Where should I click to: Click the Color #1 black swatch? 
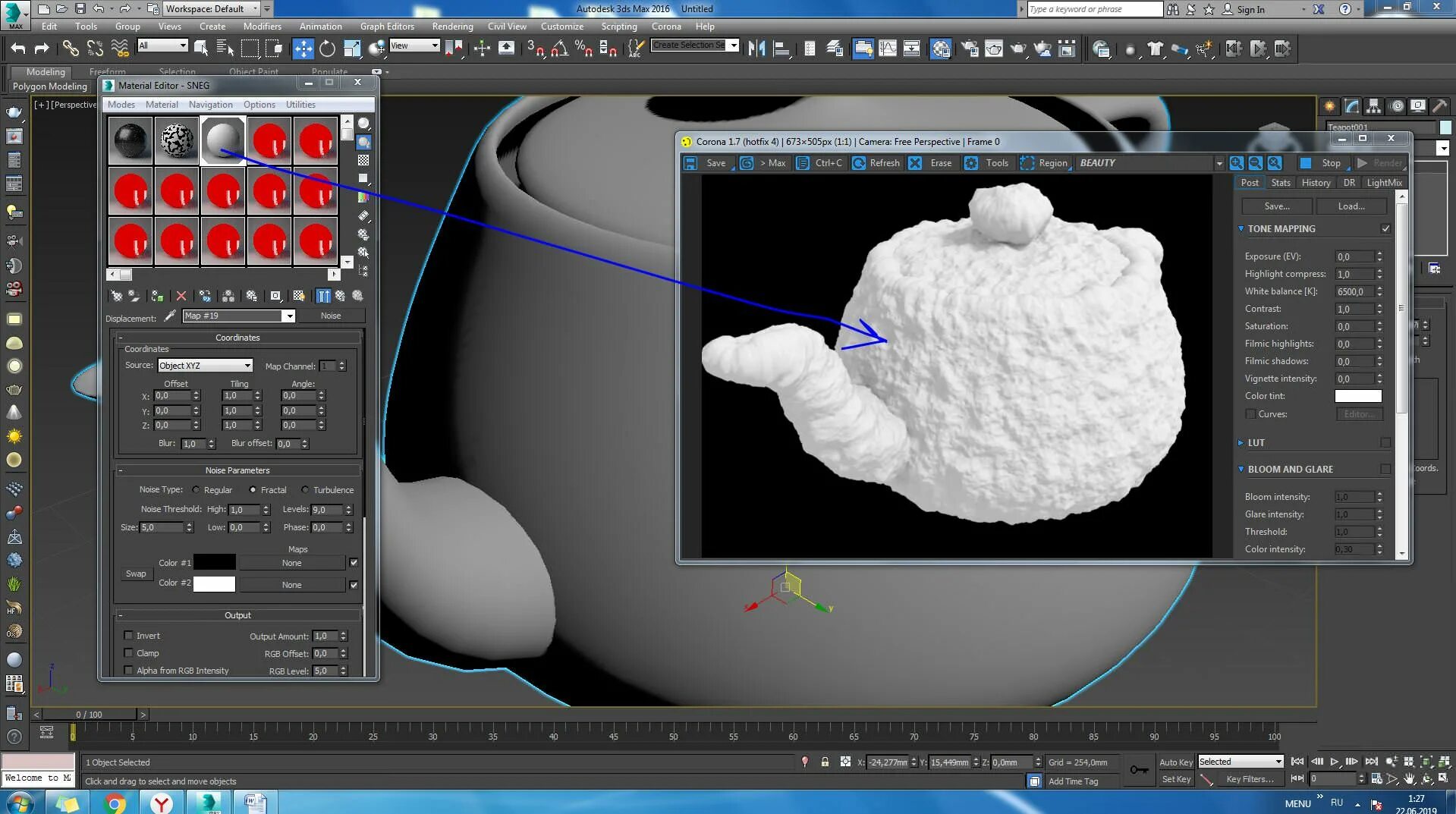point(214,563)
